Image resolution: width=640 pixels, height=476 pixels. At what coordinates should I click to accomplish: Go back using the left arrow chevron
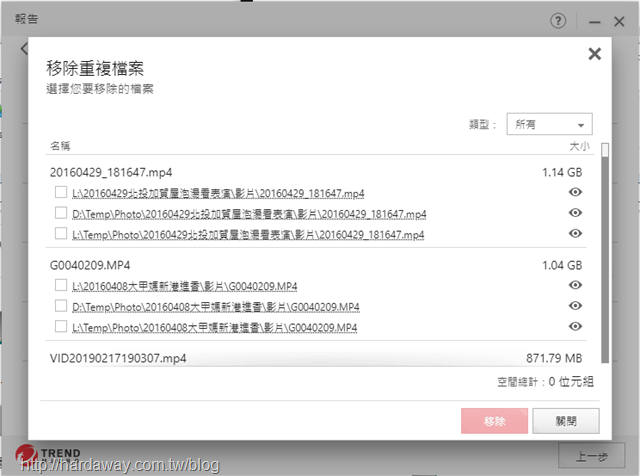24,49
